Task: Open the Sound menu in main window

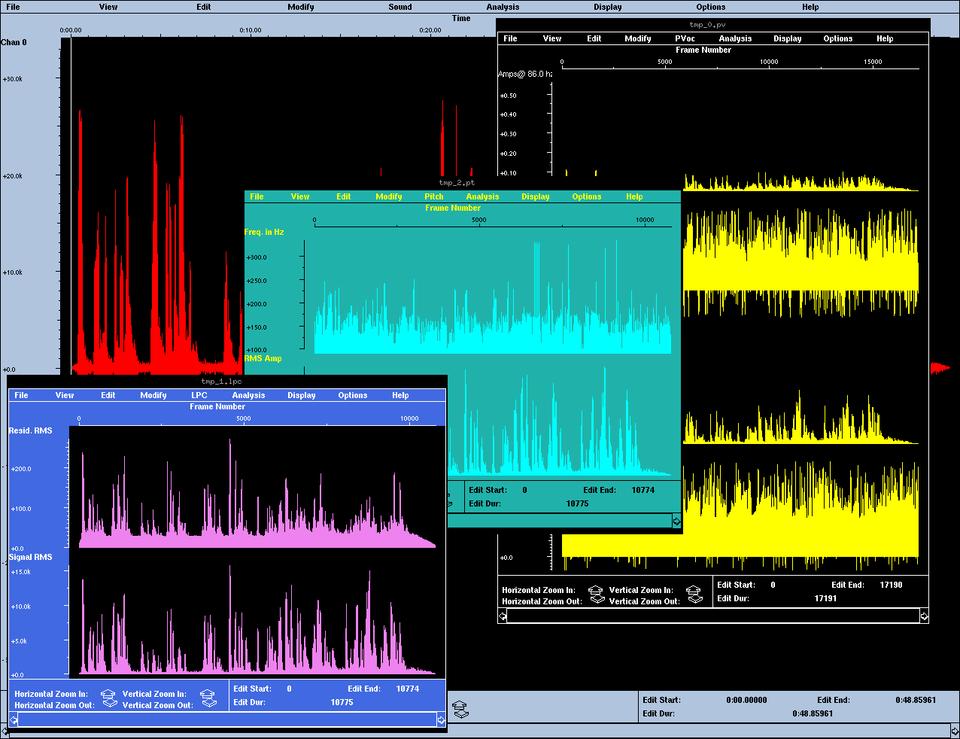Action: (400, 7)
